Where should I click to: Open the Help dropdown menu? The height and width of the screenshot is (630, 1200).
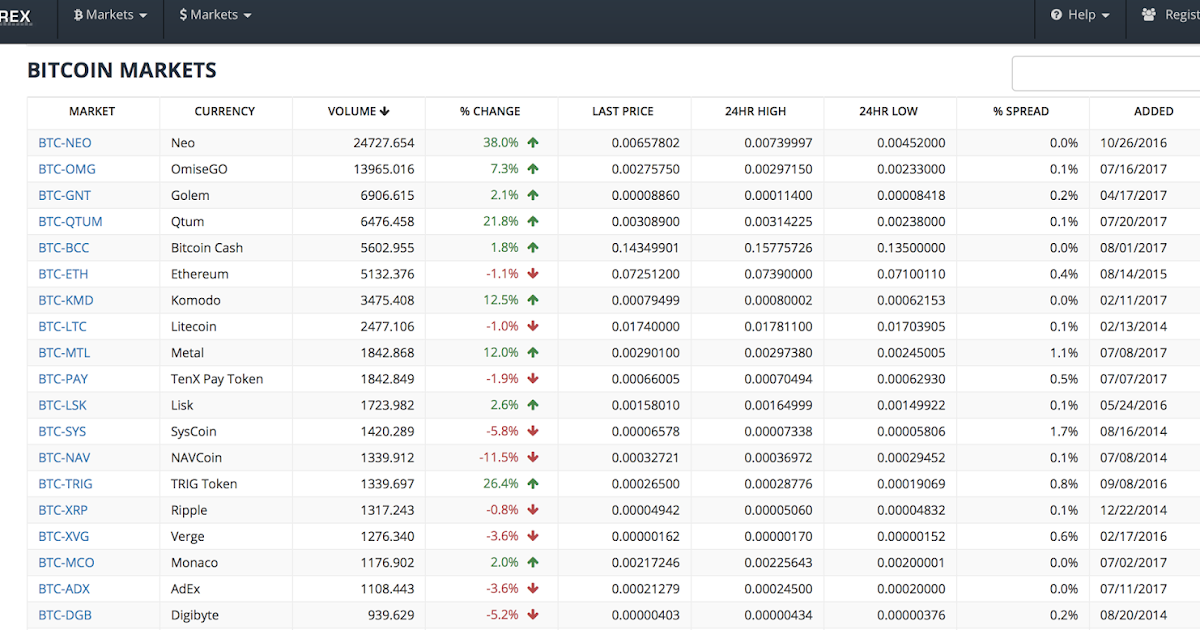click(x=1080, y=15)
